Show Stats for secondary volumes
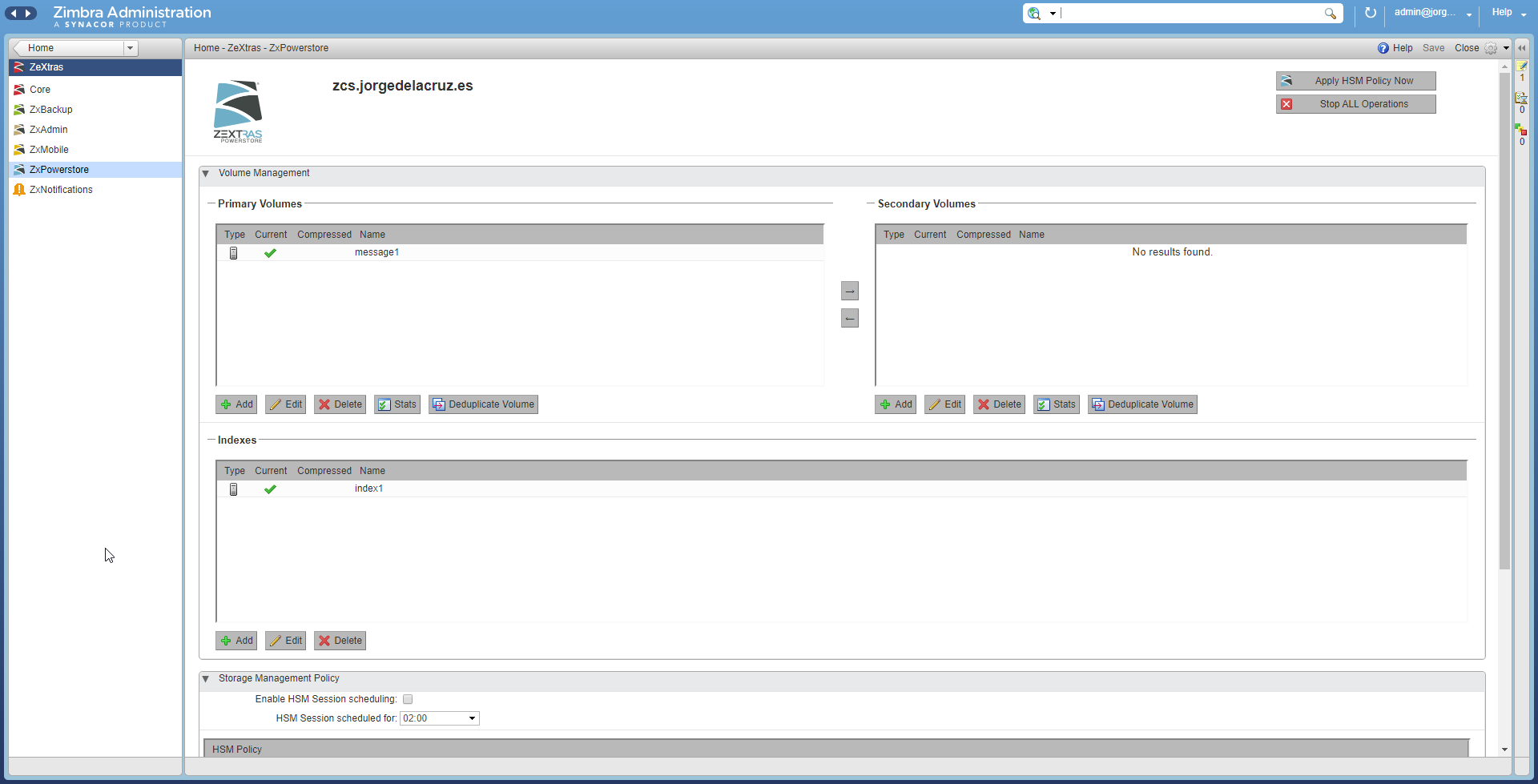 coord(1057,404)
